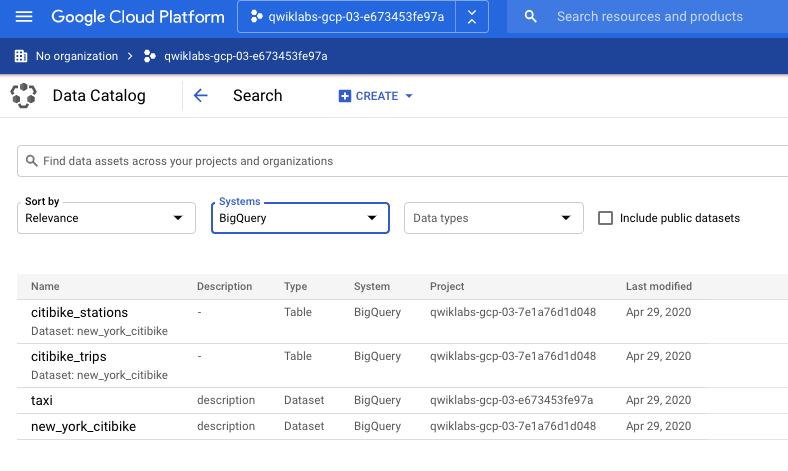Select the No organization breadcrumb

[77, 56]
